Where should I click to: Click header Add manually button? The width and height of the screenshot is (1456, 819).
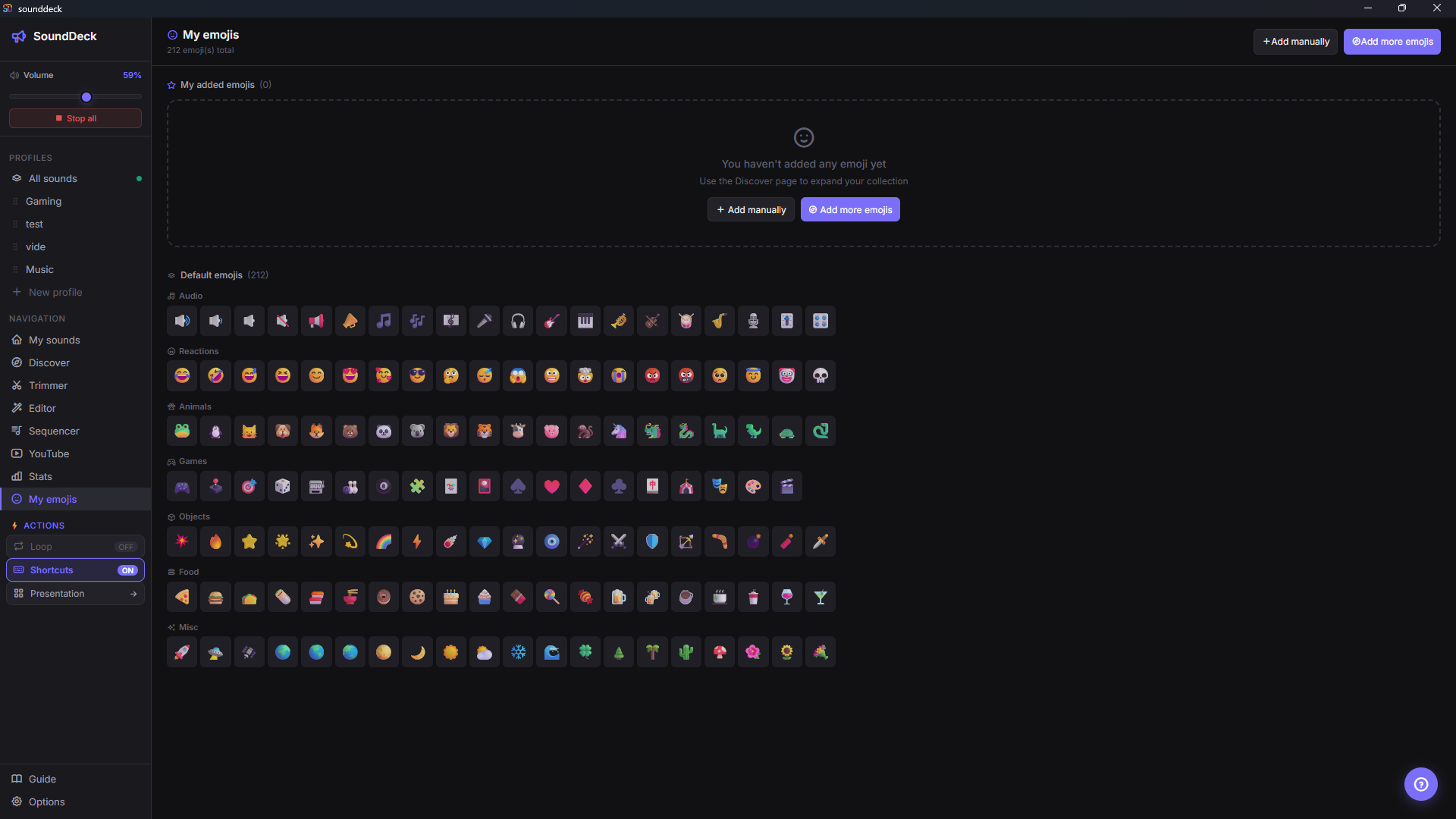pyautogui.click(x=1295, y=42)
